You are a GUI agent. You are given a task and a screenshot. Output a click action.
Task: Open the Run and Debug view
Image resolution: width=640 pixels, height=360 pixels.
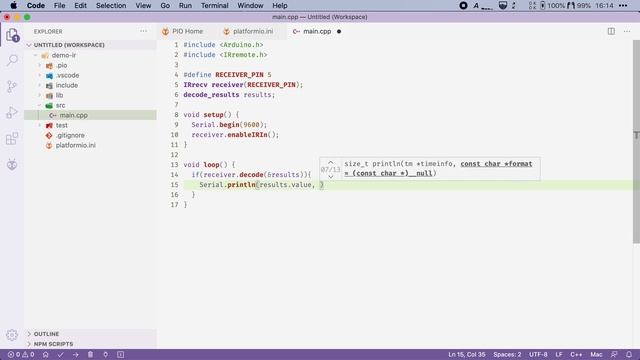click(12, 113)
